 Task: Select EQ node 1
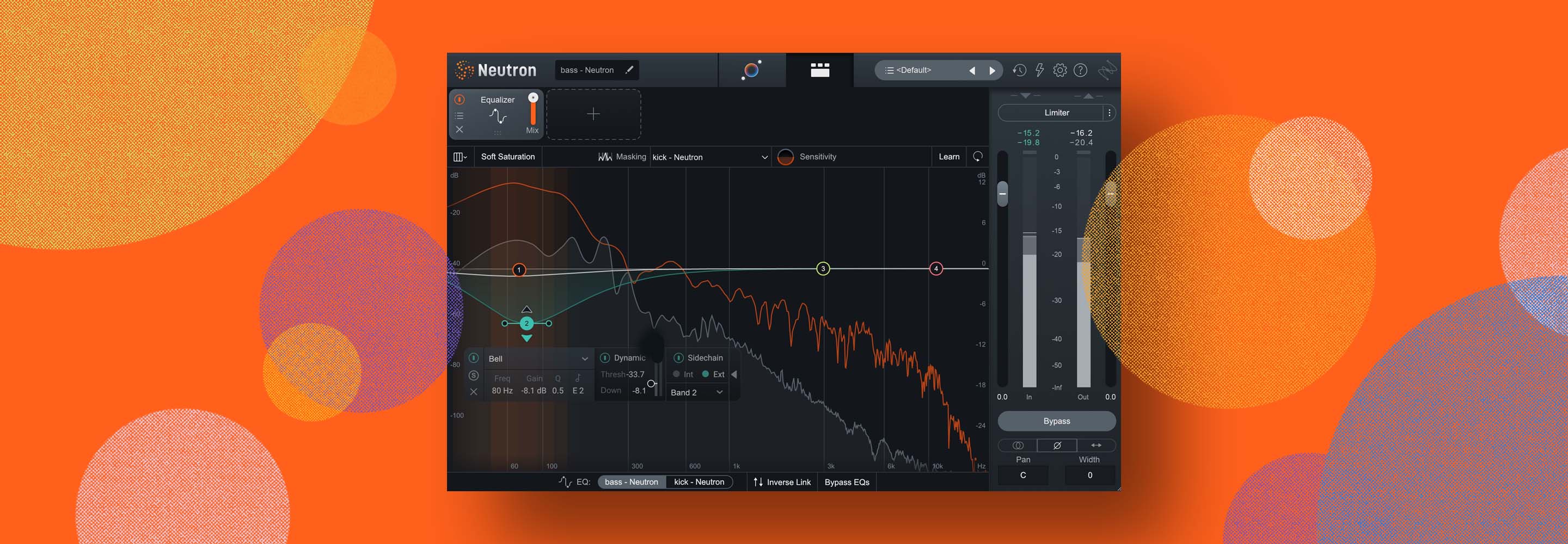(x=519, y=270)
